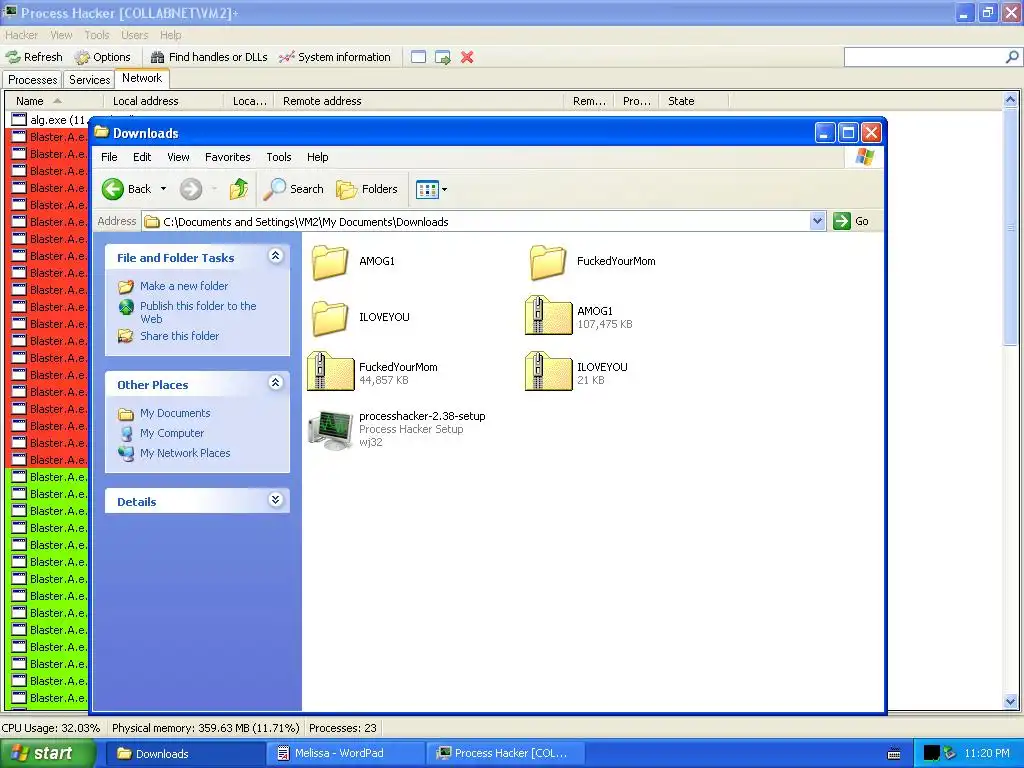This screenshot has width=1024, height=768.
Task: Select the ILOVEYOU folder icon
Action: click(330, 318)
